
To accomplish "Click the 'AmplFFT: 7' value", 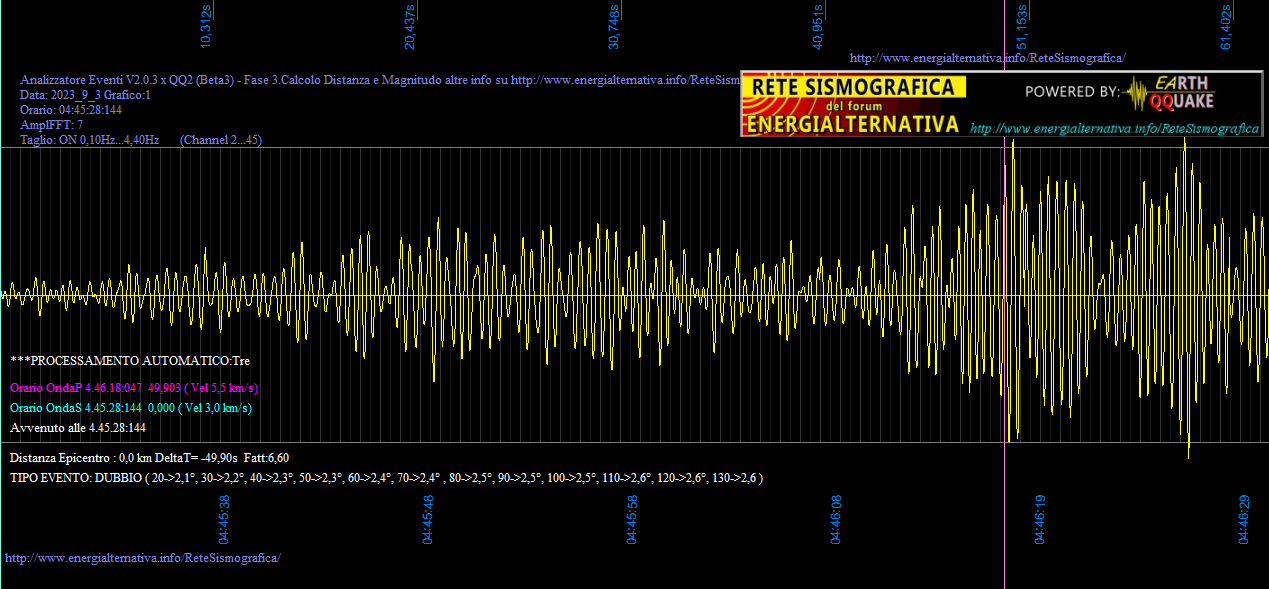I will coord(52,125).
